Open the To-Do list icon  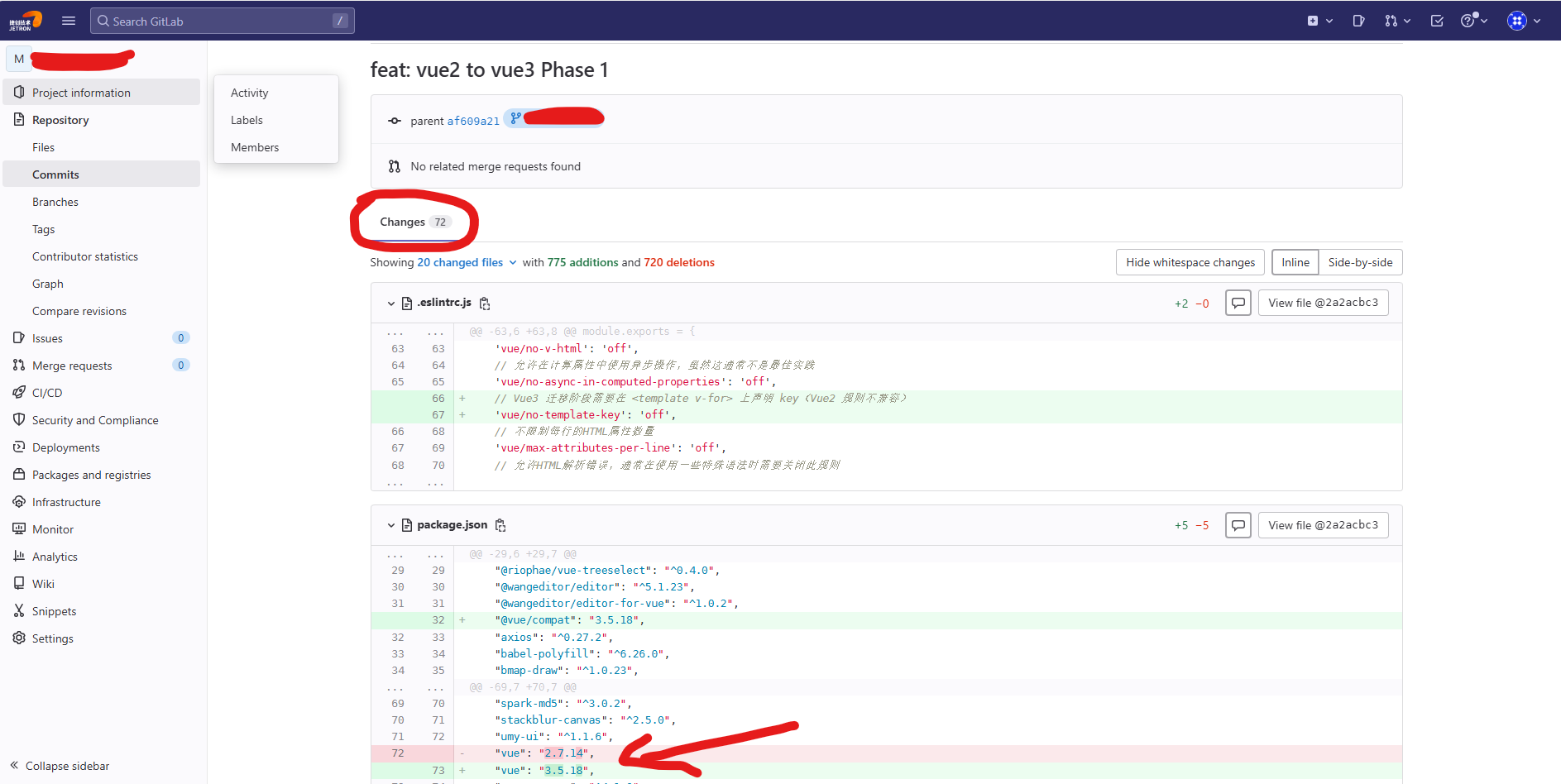coord(1437,21)
